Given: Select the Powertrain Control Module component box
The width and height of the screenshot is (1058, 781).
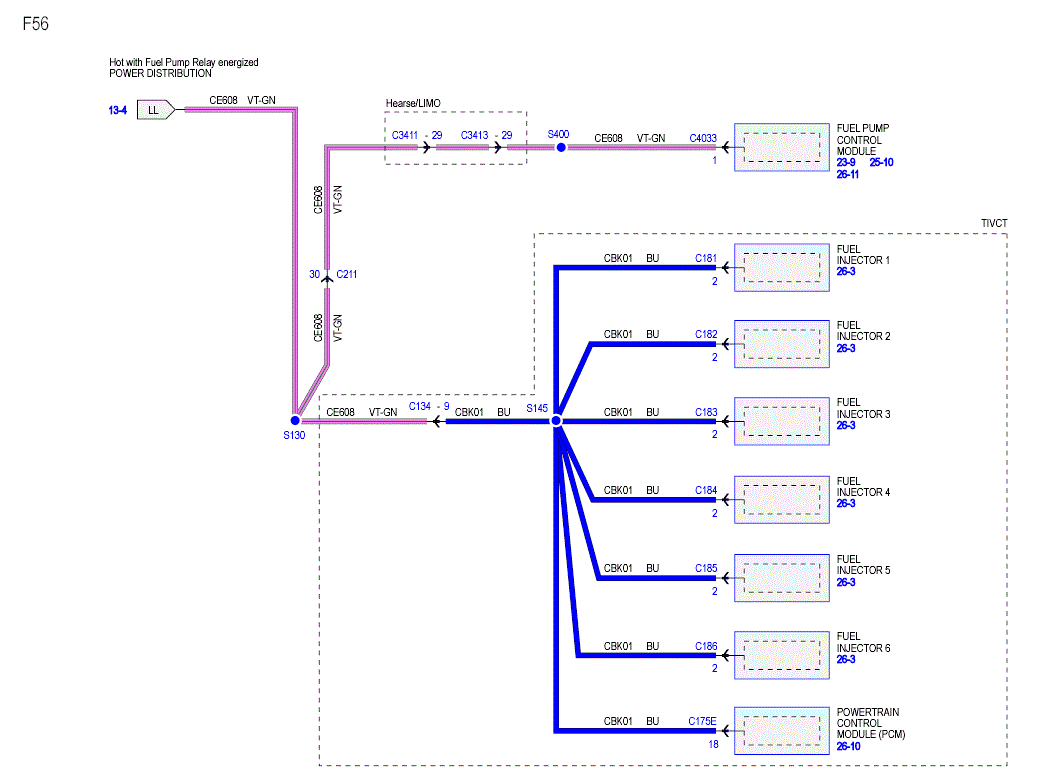Looking at the screenshot, I should tap(781, 730).
